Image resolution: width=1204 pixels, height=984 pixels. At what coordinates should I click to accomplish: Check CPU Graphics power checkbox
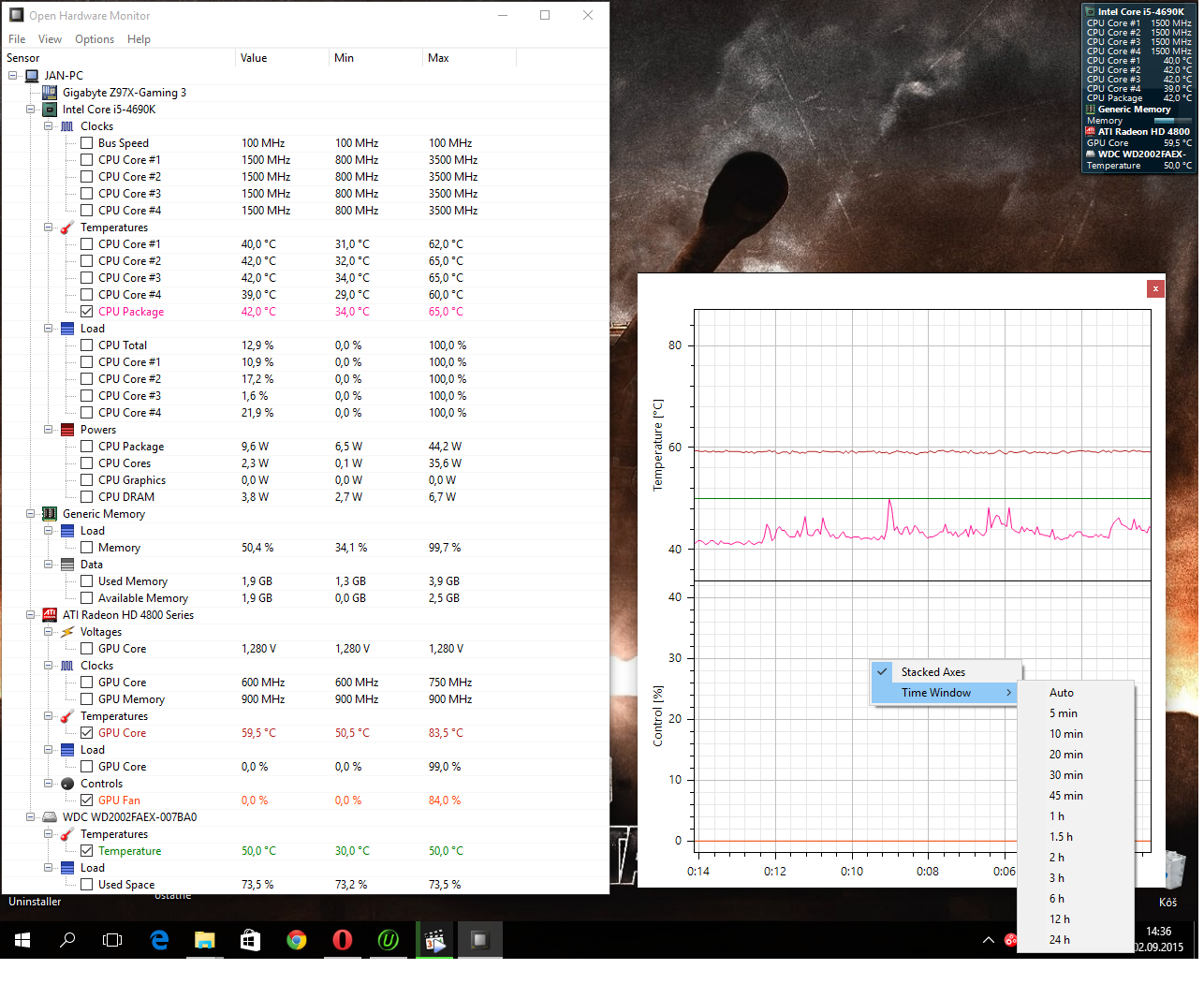86,480
